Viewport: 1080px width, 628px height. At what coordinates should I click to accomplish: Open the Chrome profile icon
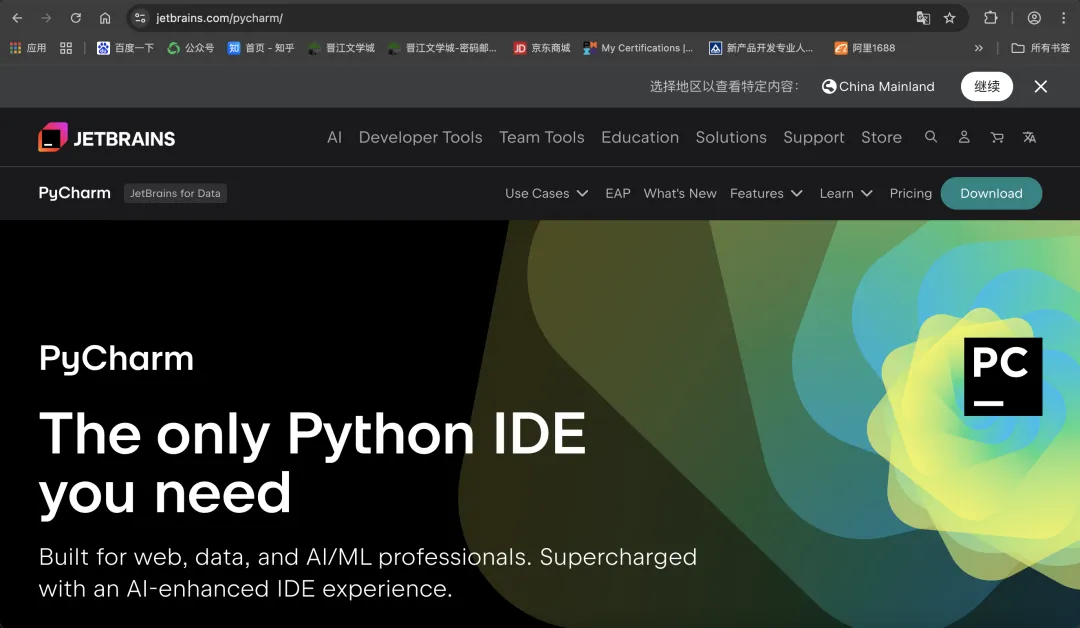click(1034, 18)
